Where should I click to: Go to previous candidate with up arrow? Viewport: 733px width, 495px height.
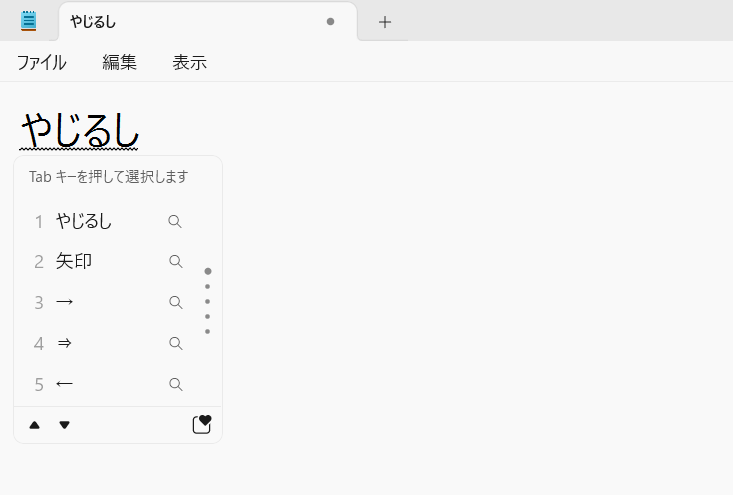click(35, 425)
